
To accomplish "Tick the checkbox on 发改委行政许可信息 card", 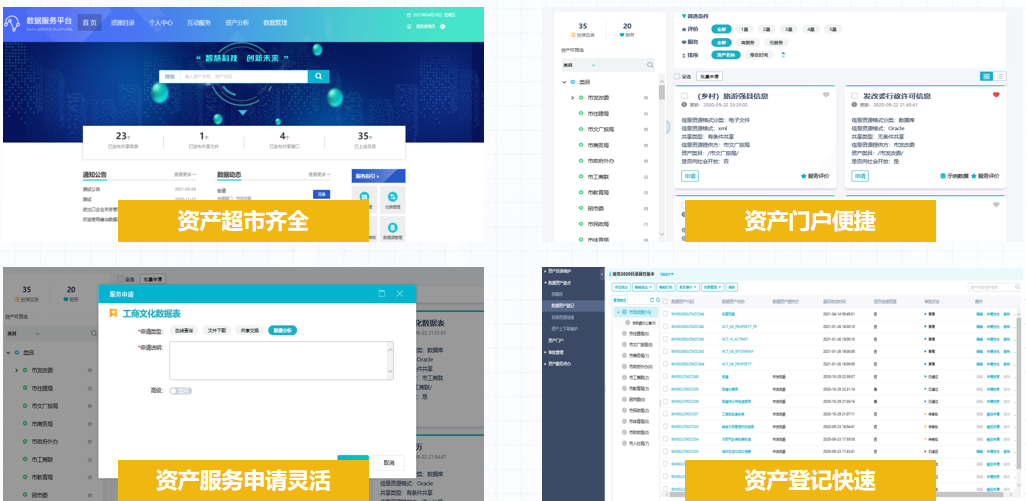I will point(853,96).
